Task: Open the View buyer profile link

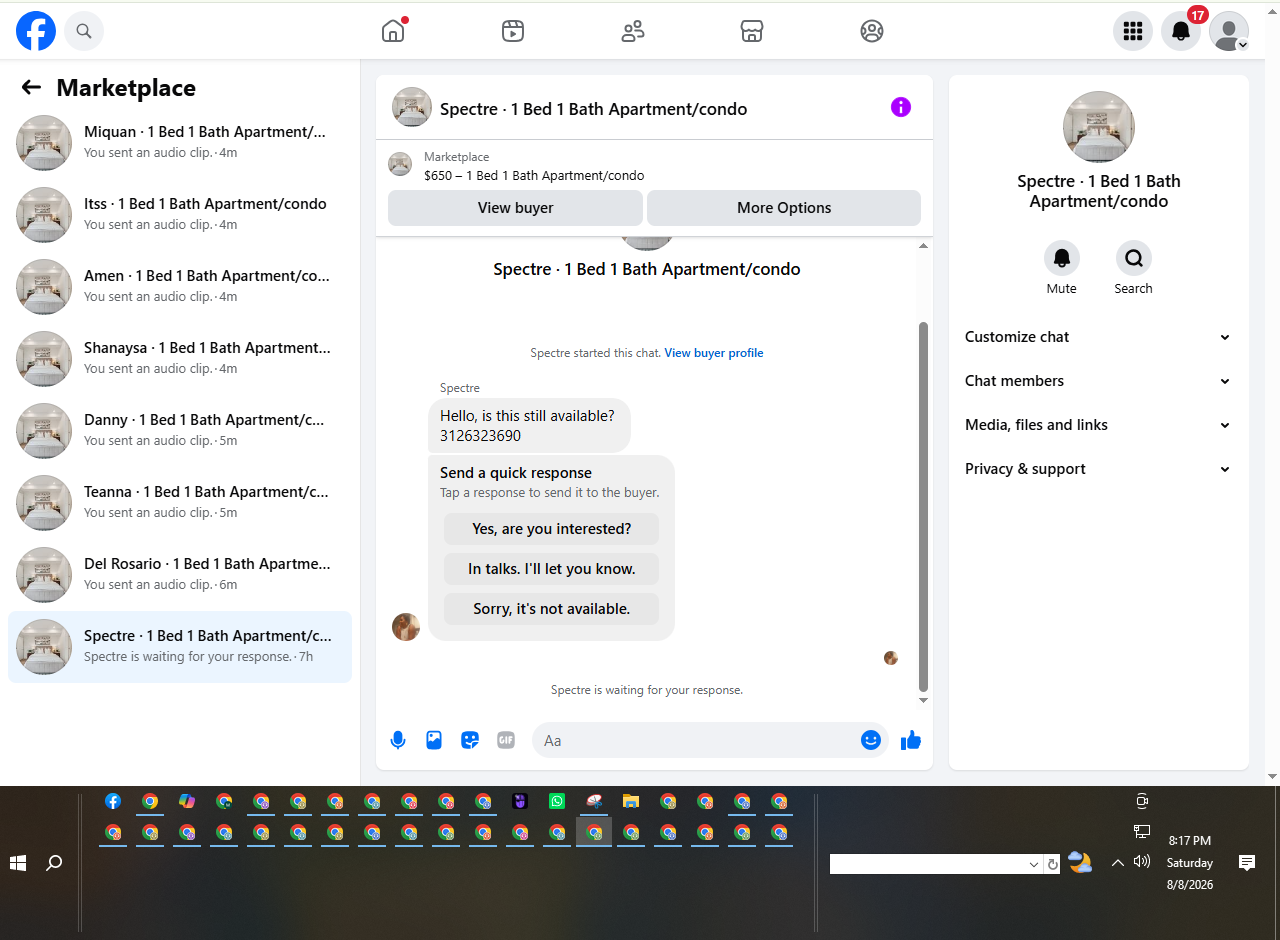Action: click(714, 353)
